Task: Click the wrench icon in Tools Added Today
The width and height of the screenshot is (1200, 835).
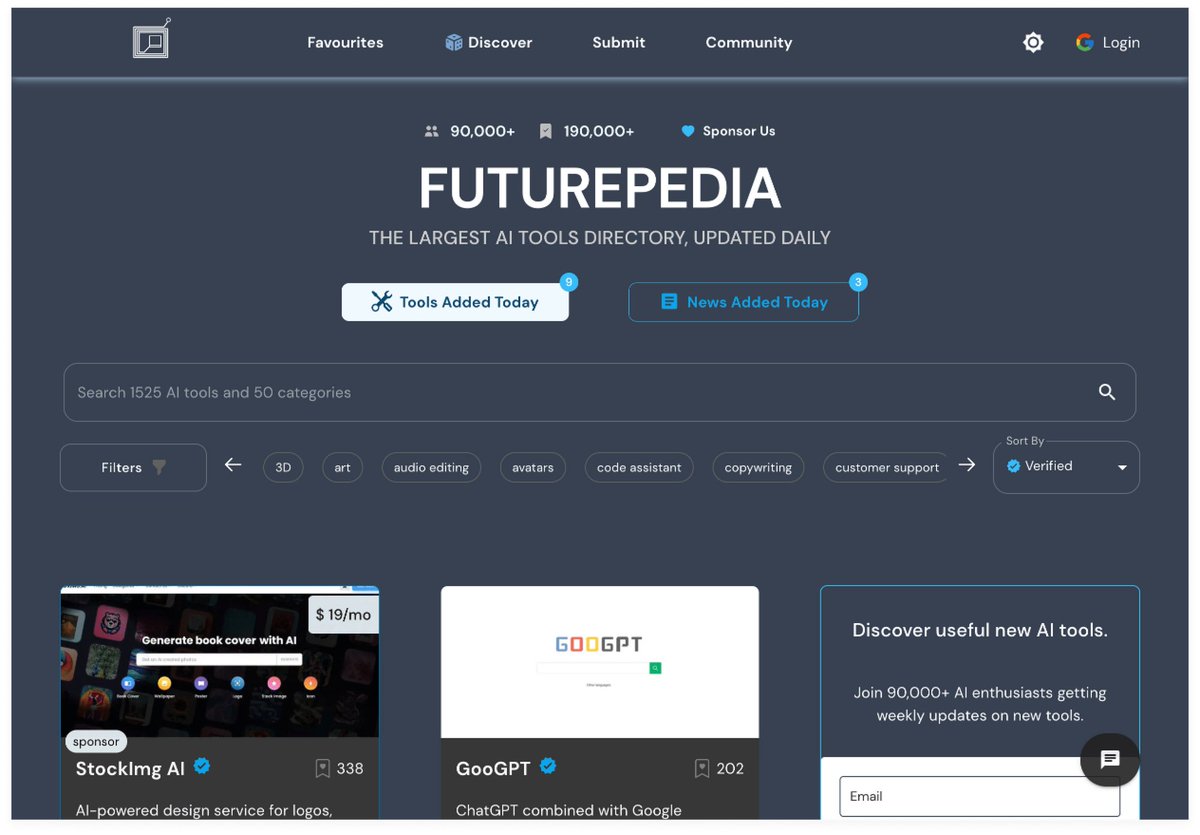Action: tap(382, 302)
